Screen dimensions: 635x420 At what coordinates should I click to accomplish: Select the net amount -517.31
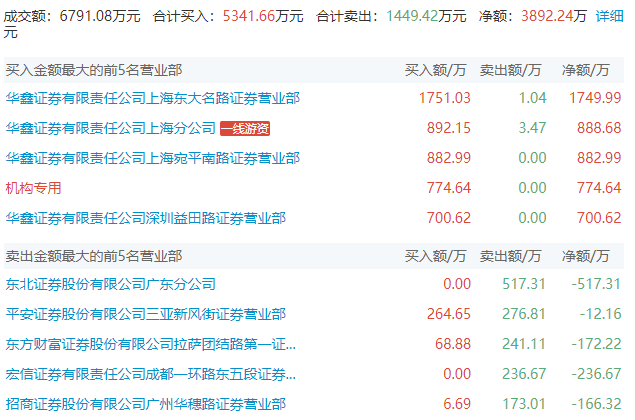(596, 284)
